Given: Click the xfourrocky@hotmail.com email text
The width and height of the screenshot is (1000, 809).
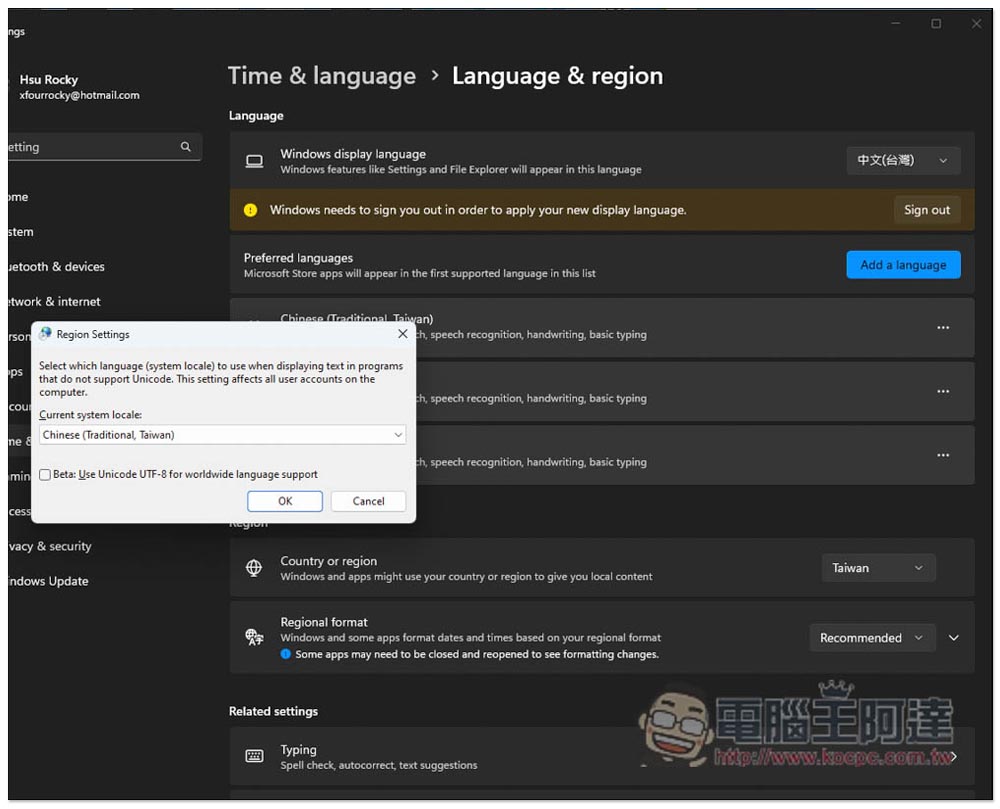Looking at the screenshot, I should coord(79,95).
